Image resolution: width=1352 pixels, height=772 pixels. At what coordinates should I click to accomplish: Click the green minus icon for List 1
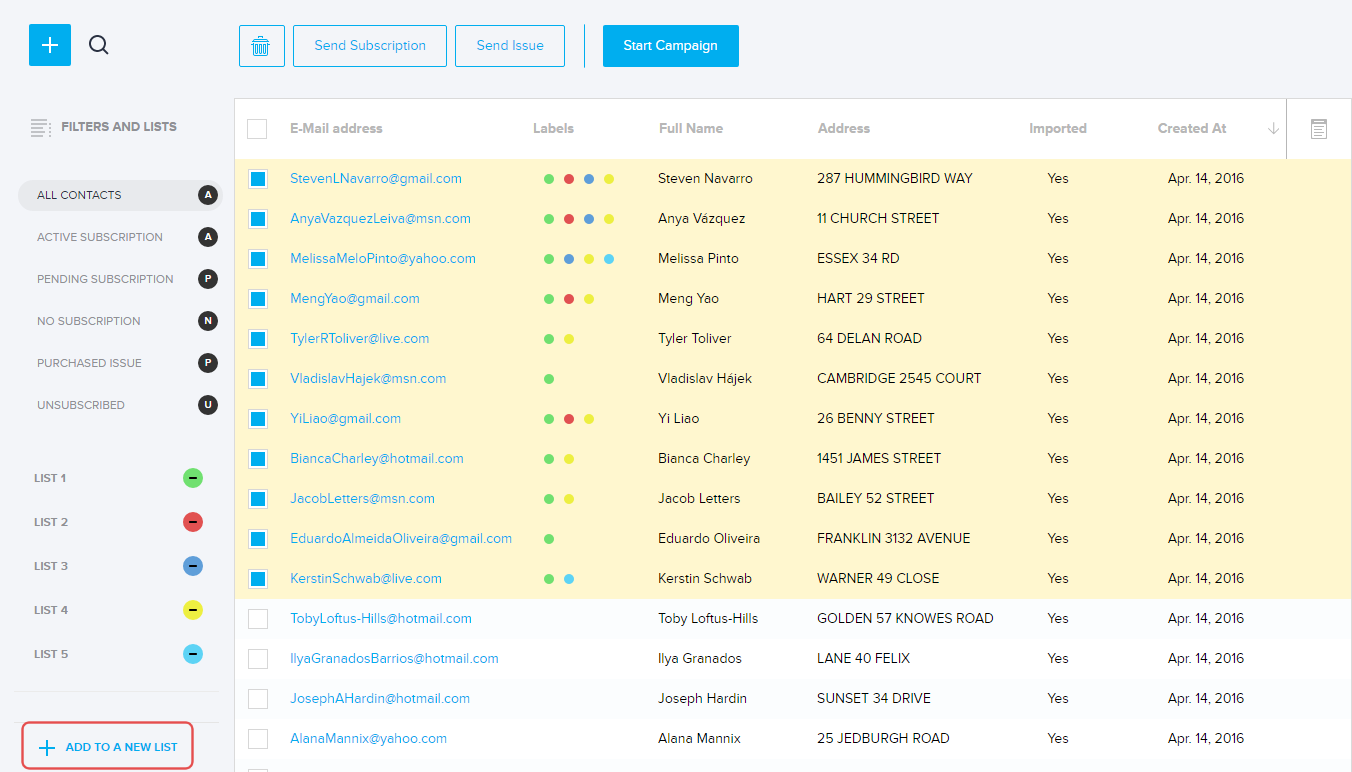pyautogui.click(x=193, y=478)
